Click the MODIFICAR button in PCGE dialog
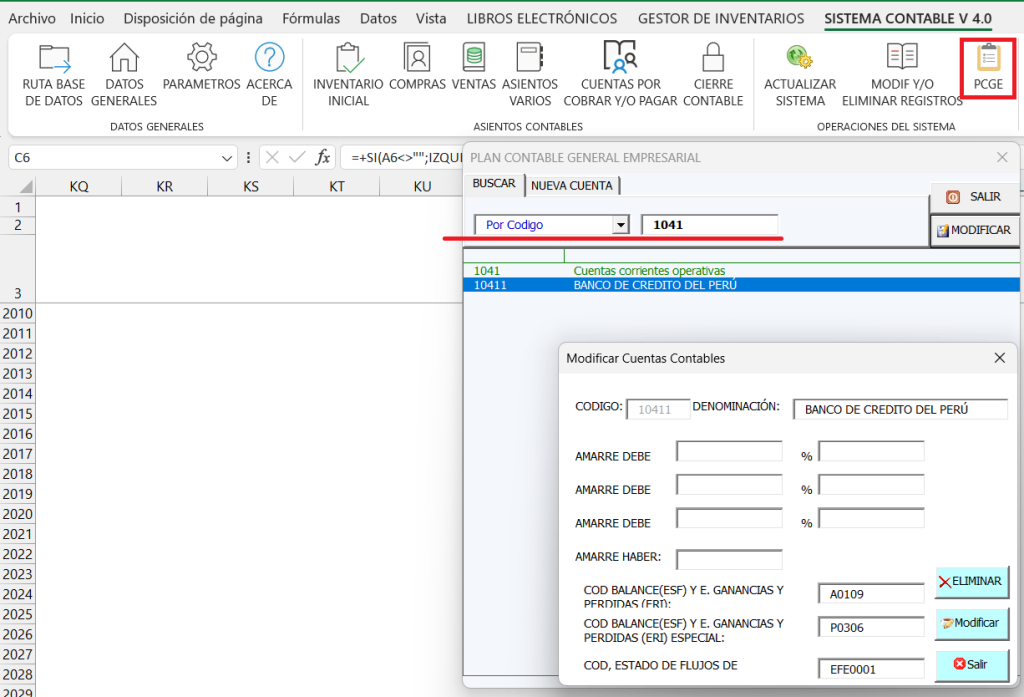 (x=974, y=230)
